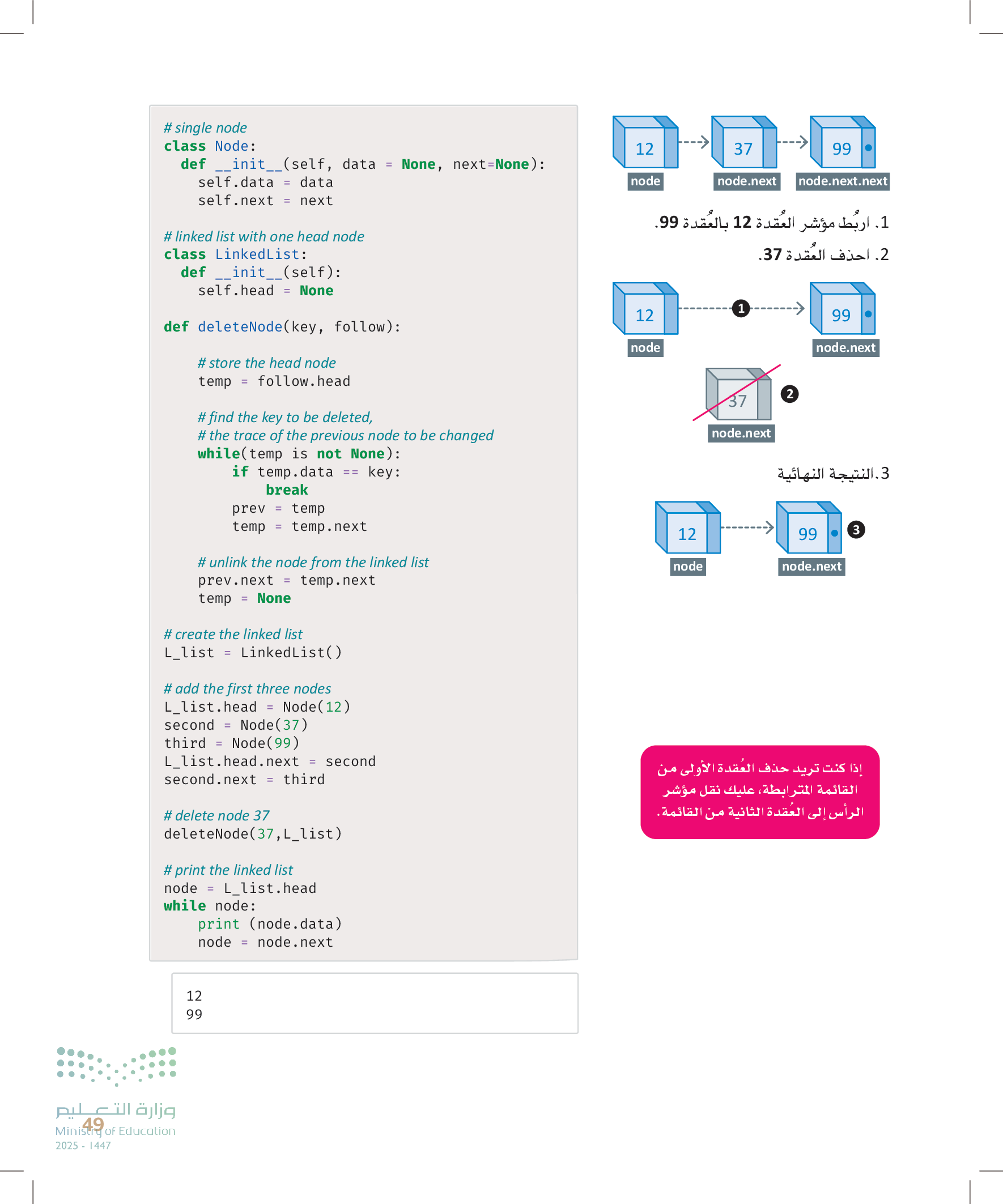The height and width of the screenshot is (1204, 1003).
Task: Click the node.next label under the gray cube
Action: click(x=741, y=433)
